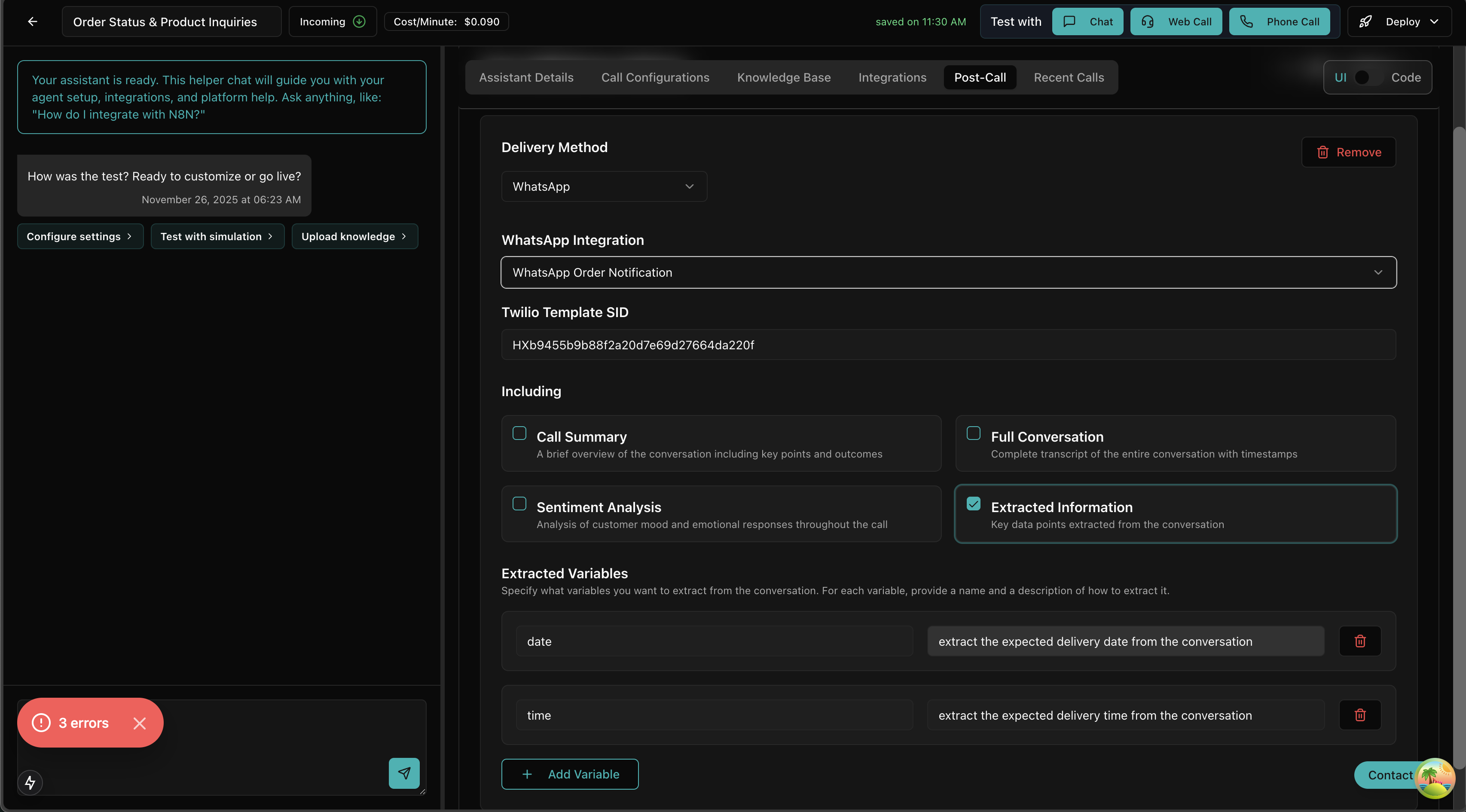Screen dimensions: 1466x812
Task: Open the Recent Calls tab
Action: coord(1068,77)
